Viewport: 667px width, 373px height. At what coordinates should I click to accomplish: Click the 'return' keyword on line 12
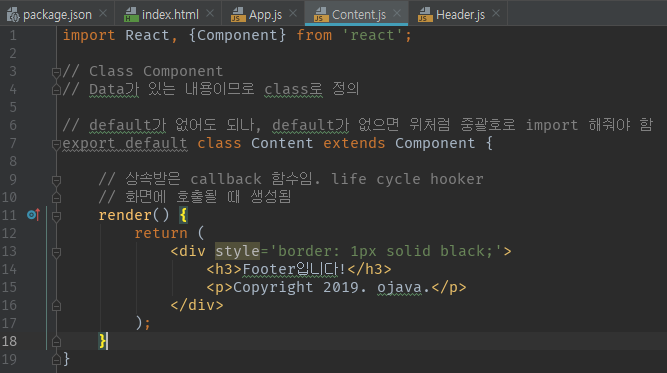[x=161, y=233]
